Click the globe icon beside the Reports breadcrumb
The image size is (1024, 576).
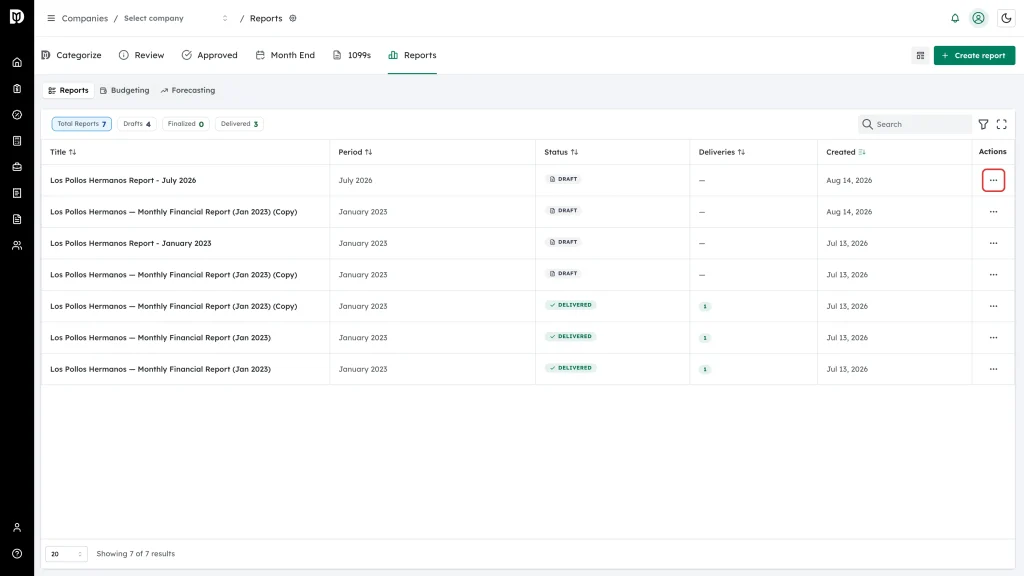(293, 18)
